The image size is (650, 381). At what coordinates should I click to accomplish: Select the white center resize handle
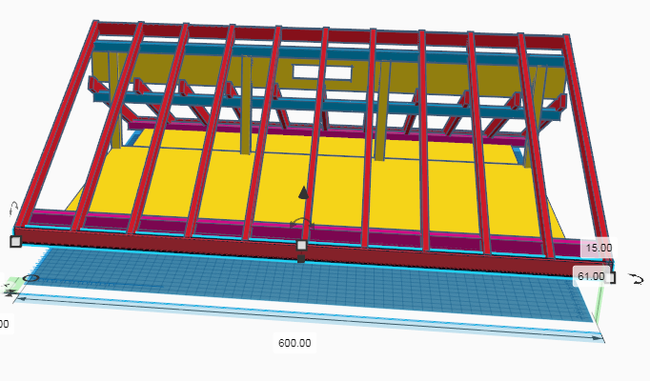click(x=302, y=245)
